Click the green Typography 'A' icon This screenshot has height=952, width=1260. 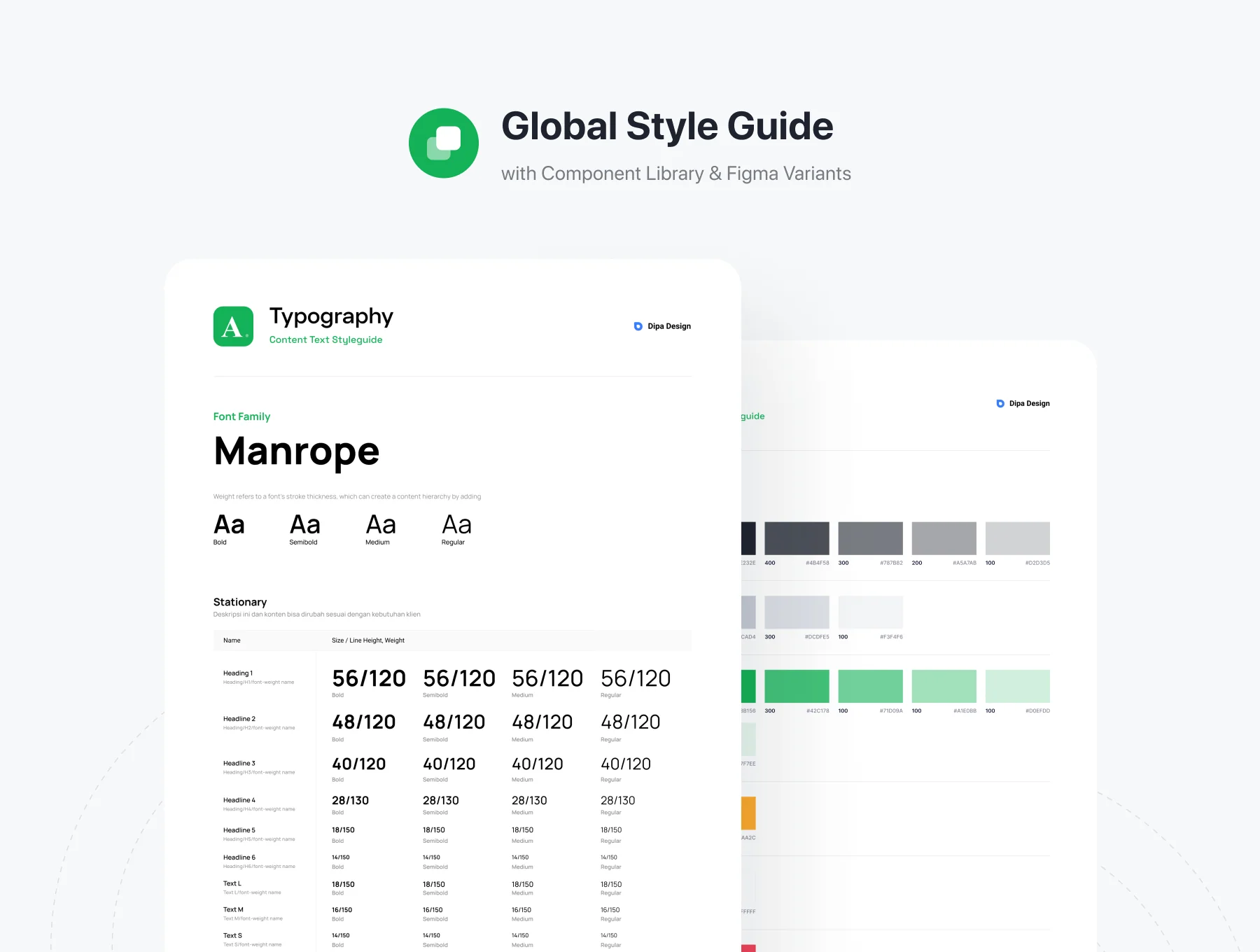coord(233,326)
